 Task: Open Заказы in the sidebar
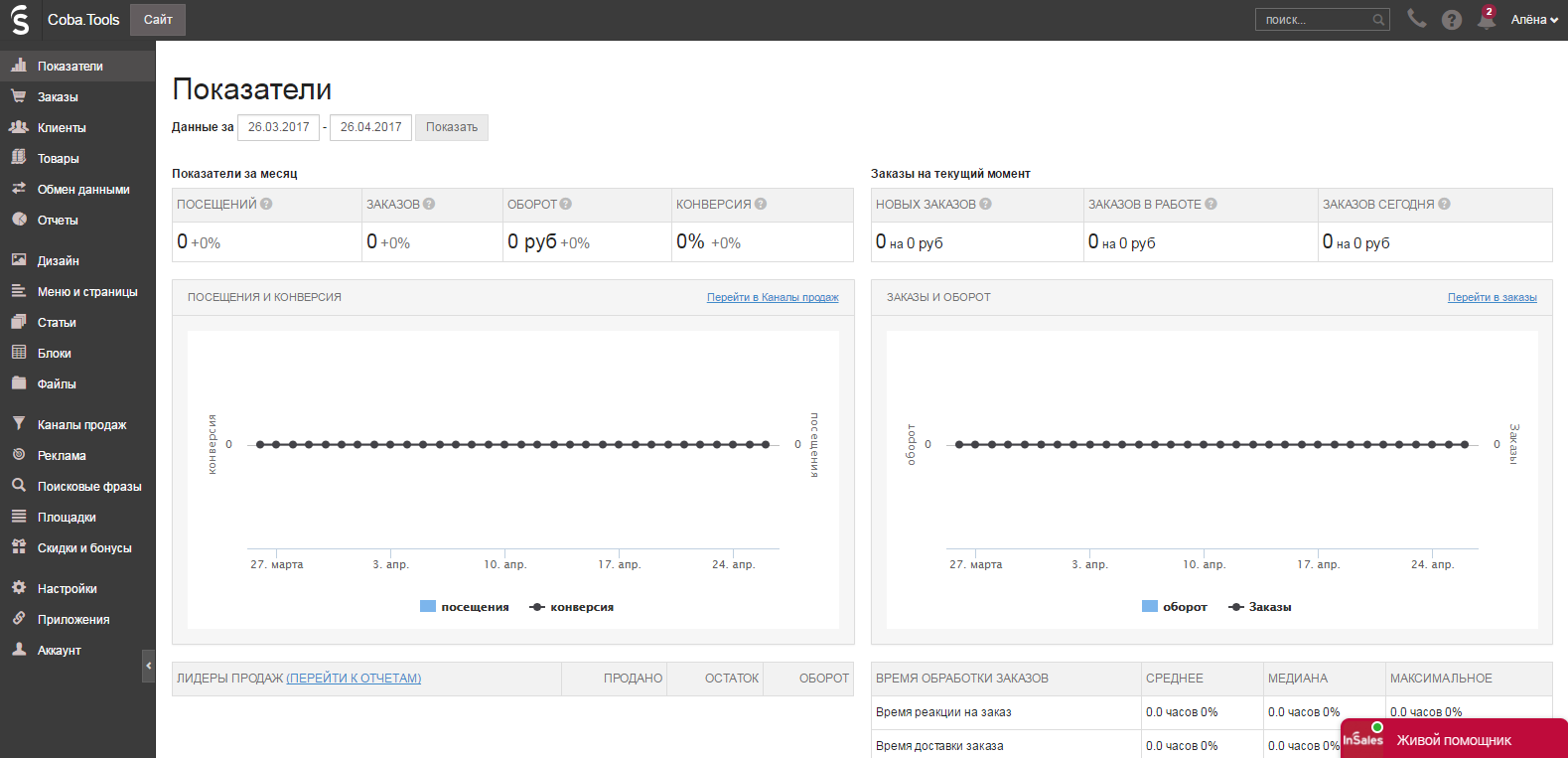click(x=58, y=97)
